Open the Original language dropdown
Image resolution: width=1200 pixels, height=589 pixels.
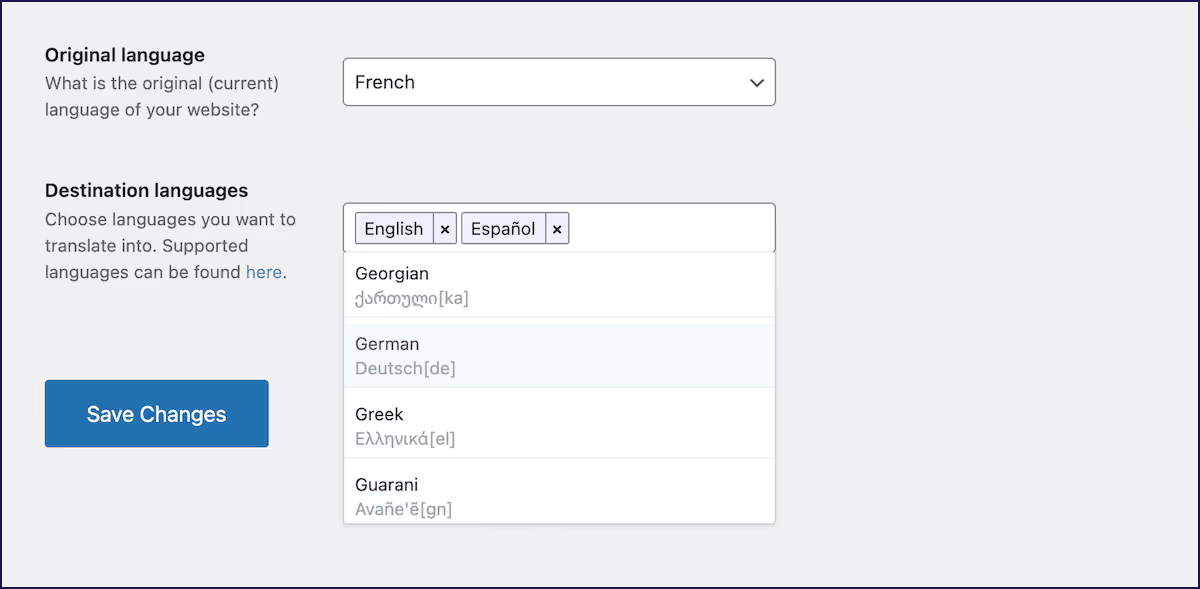(558, 82)
